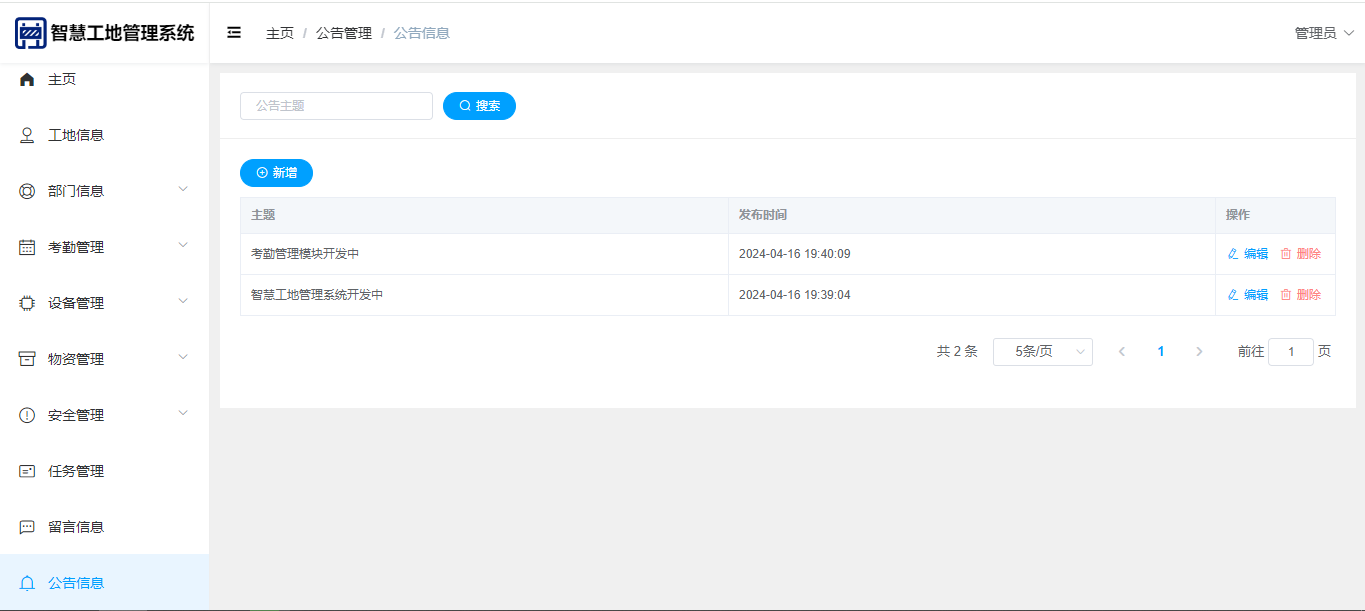Screen dimensions: 1365x611
Task: Open 部门信息 menu label
Action: pyautogui.click(x=76, y=191)
